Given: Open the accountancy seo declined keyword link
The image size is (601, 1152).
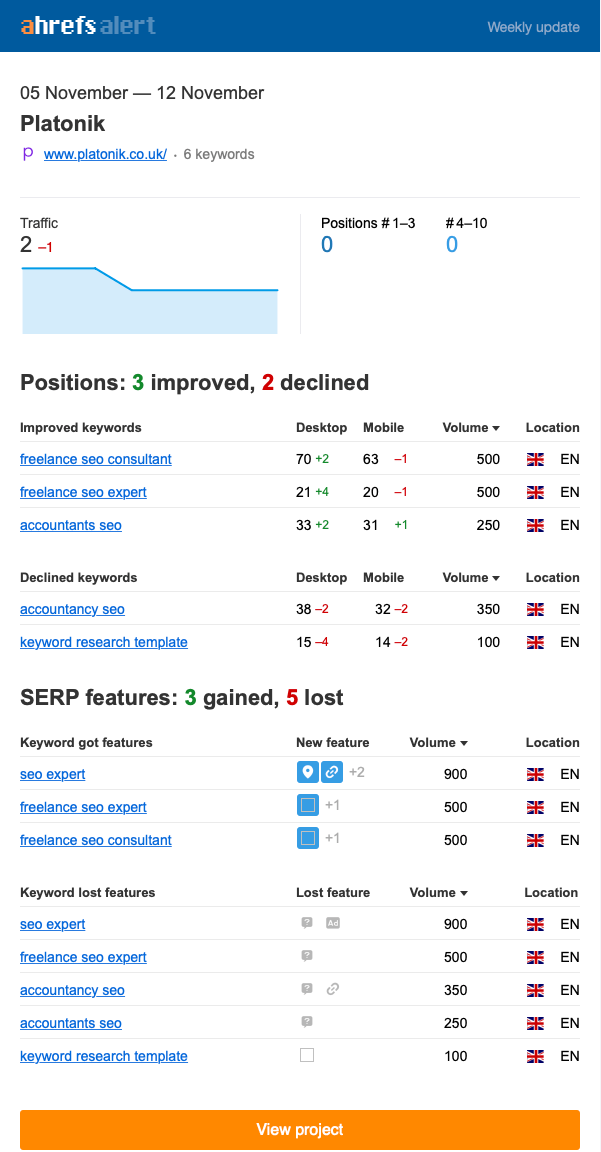Looking at the screenshot, I should click(72, 609).
